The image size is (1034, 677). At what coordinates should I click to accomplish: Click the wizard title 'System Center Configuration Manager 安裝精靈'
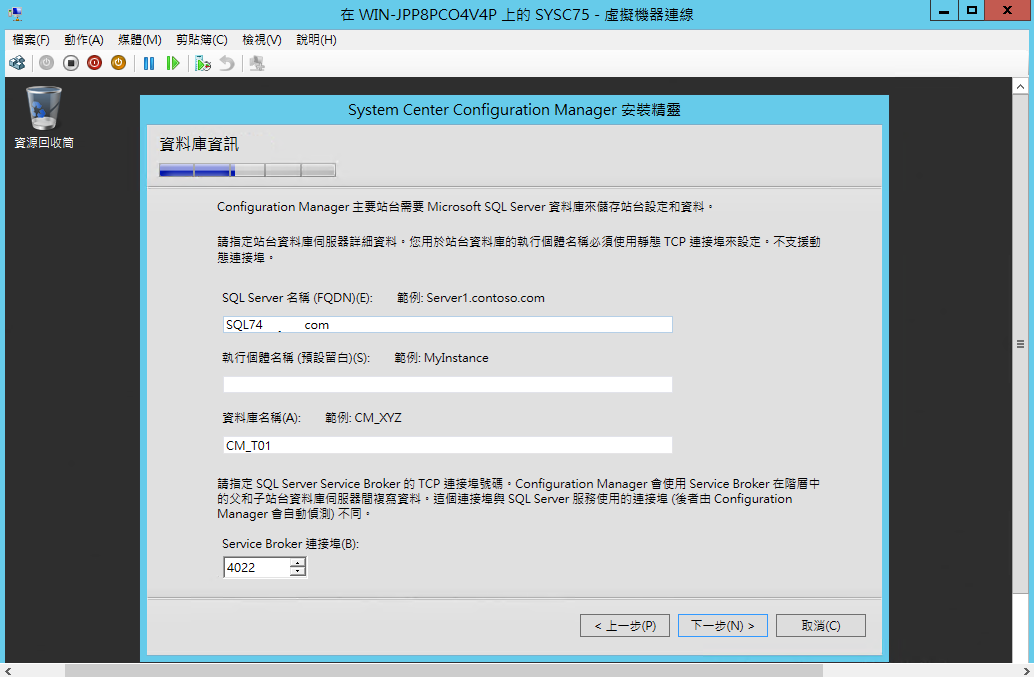(x=514, y=109)
